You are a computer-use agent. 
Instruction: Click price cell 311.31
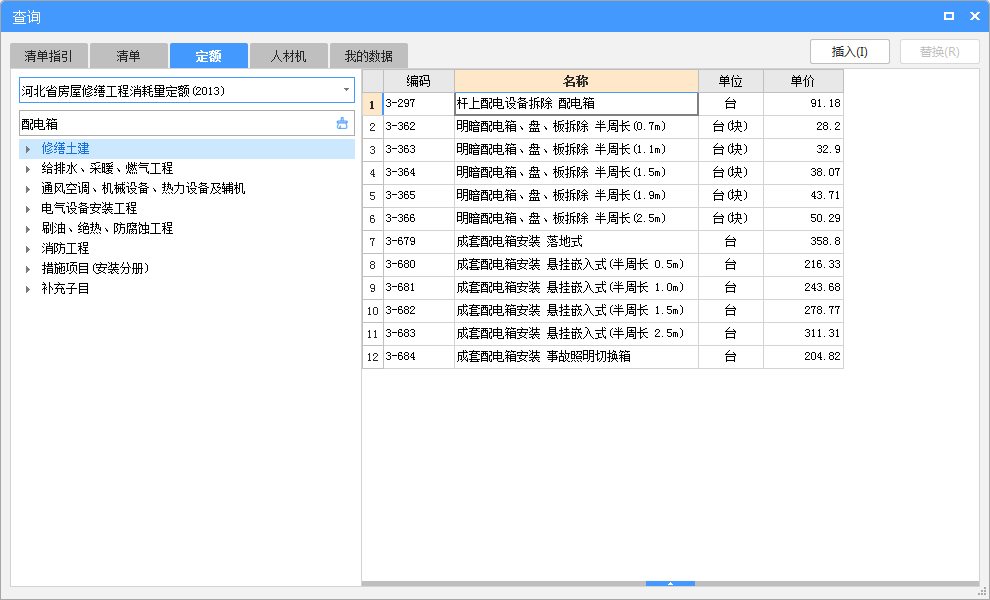pos(803,333)
